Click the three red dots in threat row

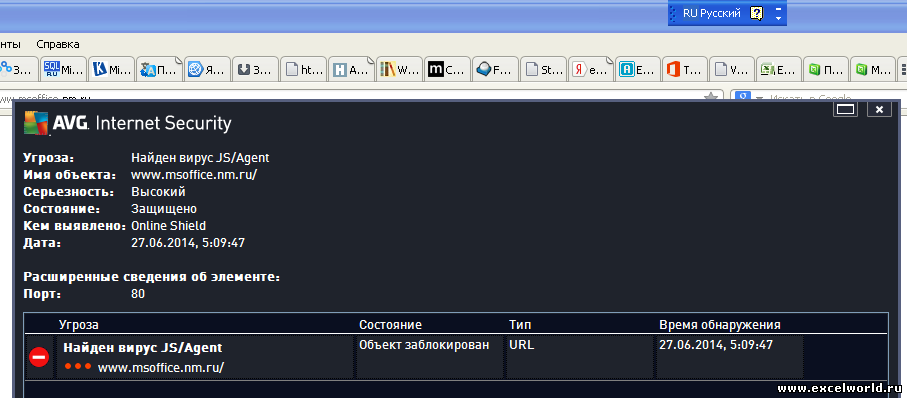[x=78, y=366]
